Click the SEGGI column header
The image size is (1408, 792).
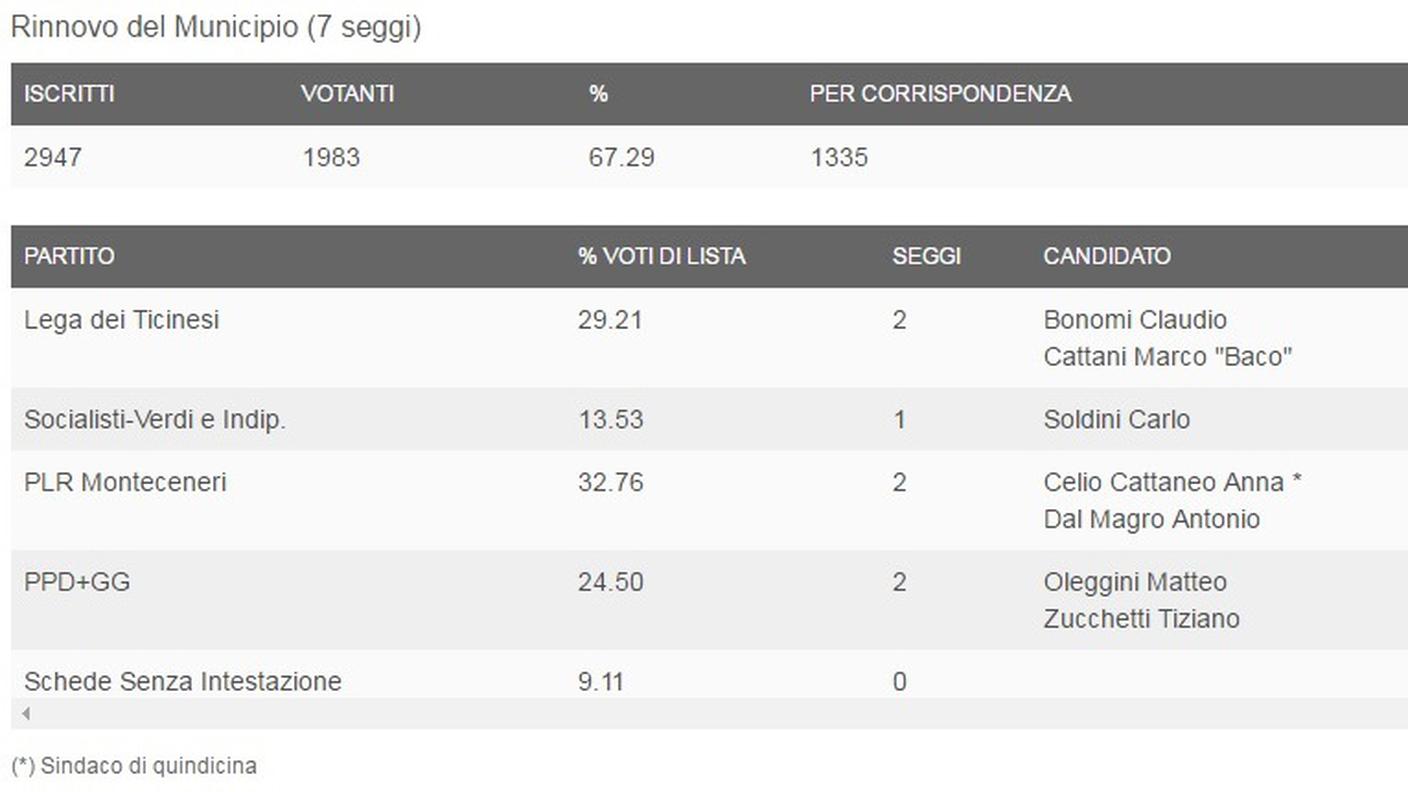click(926, 256)
